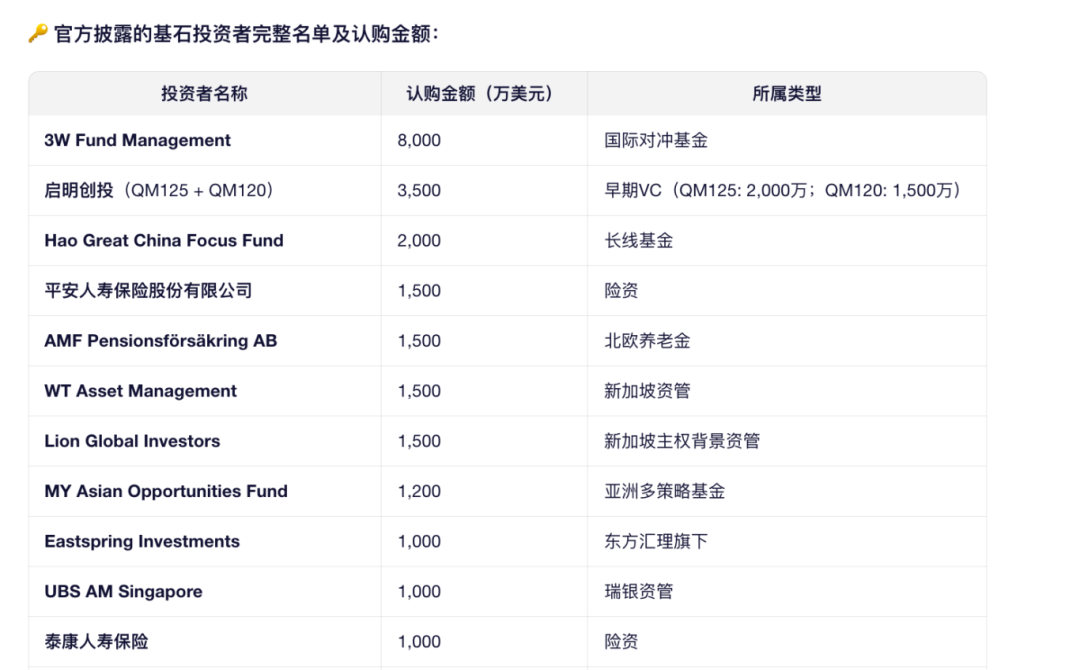The image size is (1080, 670).
Task: Click the 所属类型 column header
Action: pos(786,93)
